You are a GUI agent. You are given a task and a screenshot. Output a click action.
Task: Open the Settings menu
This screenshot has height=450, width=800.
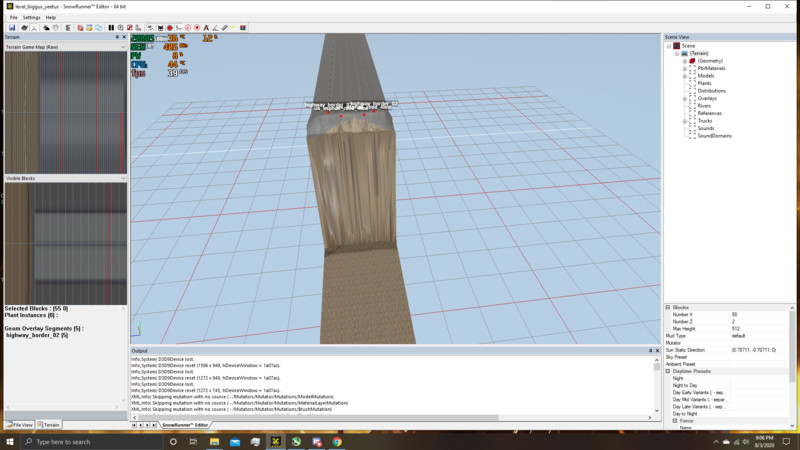[31, 17]
